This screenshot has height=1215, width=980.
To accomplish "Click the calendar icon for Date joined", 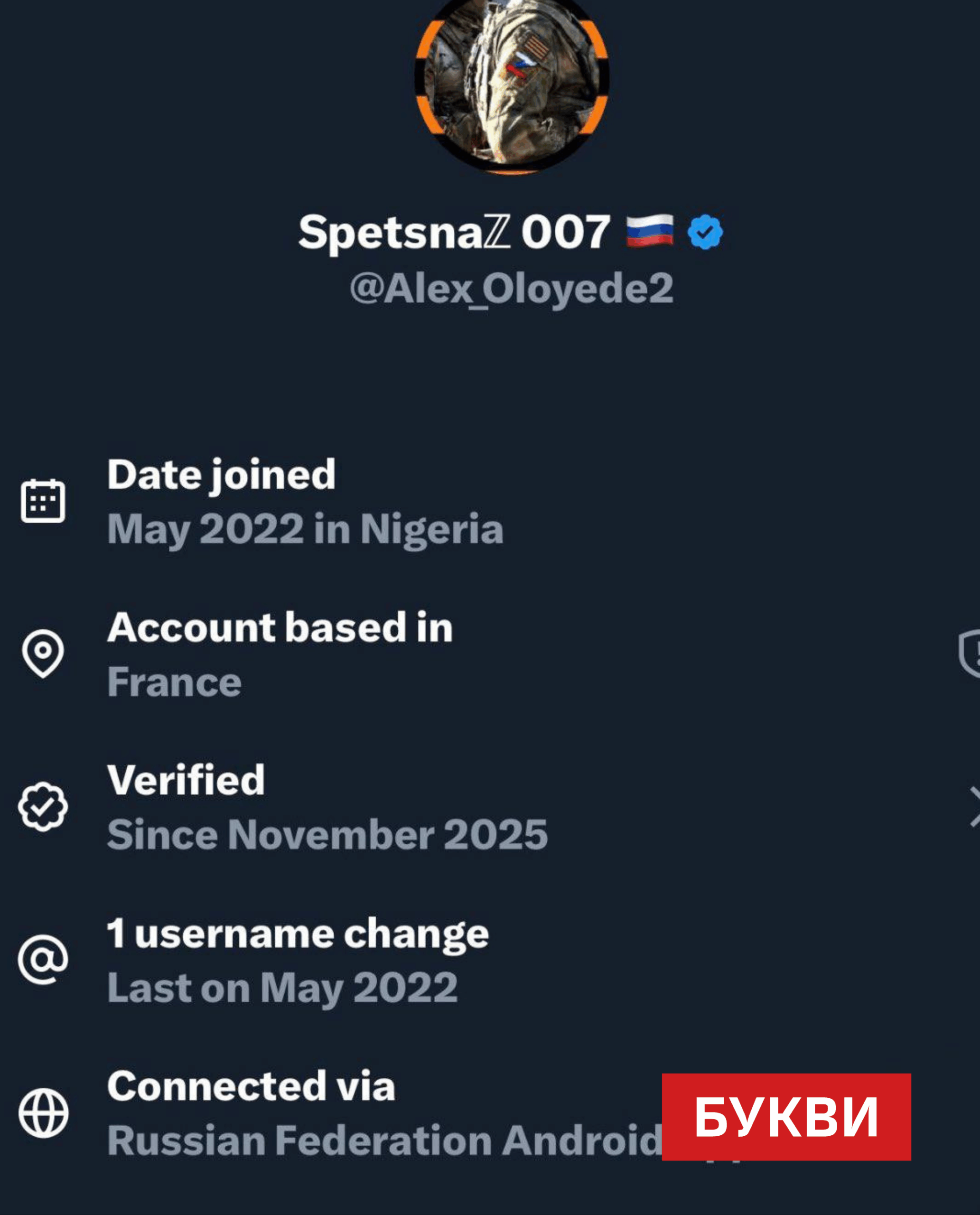I will [x=43, y=501].
